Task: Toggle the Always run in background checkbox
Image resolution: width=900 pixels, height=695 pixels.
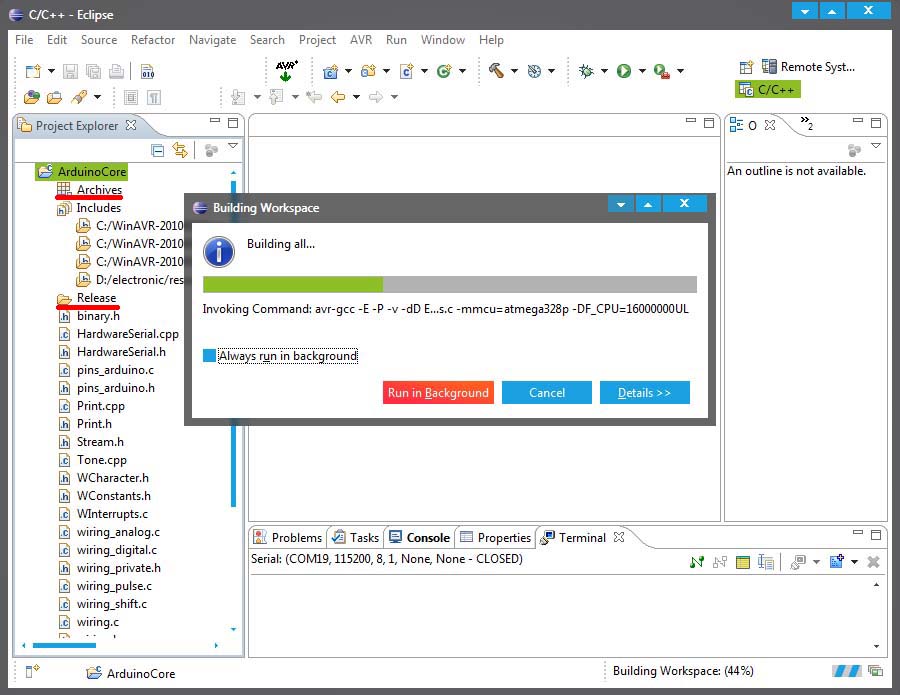Action: point(210,356)
